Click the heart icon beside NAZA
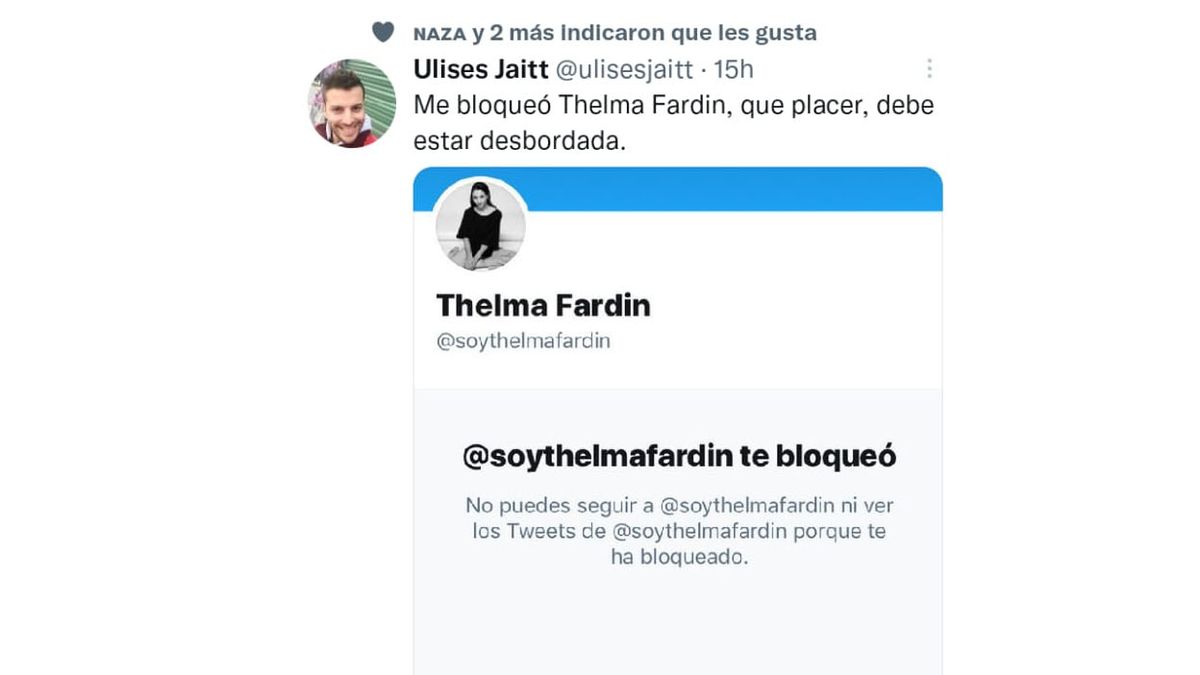 [383, 32]
